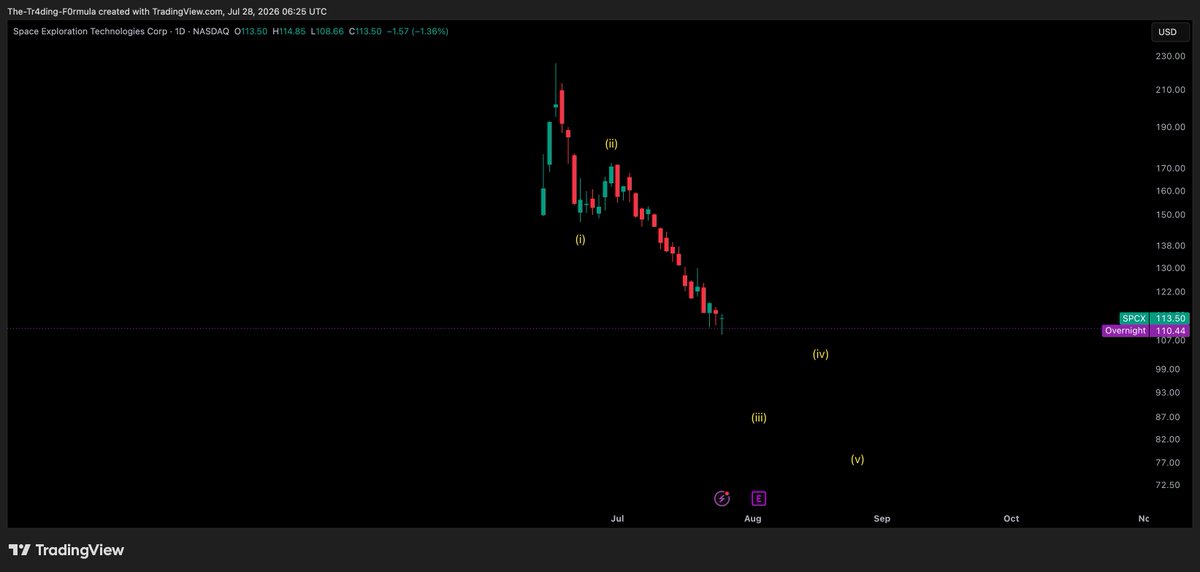This screenshot has width=1200, height=572.
Task: Click the purple earnings E marker
Action: [759, 498]
